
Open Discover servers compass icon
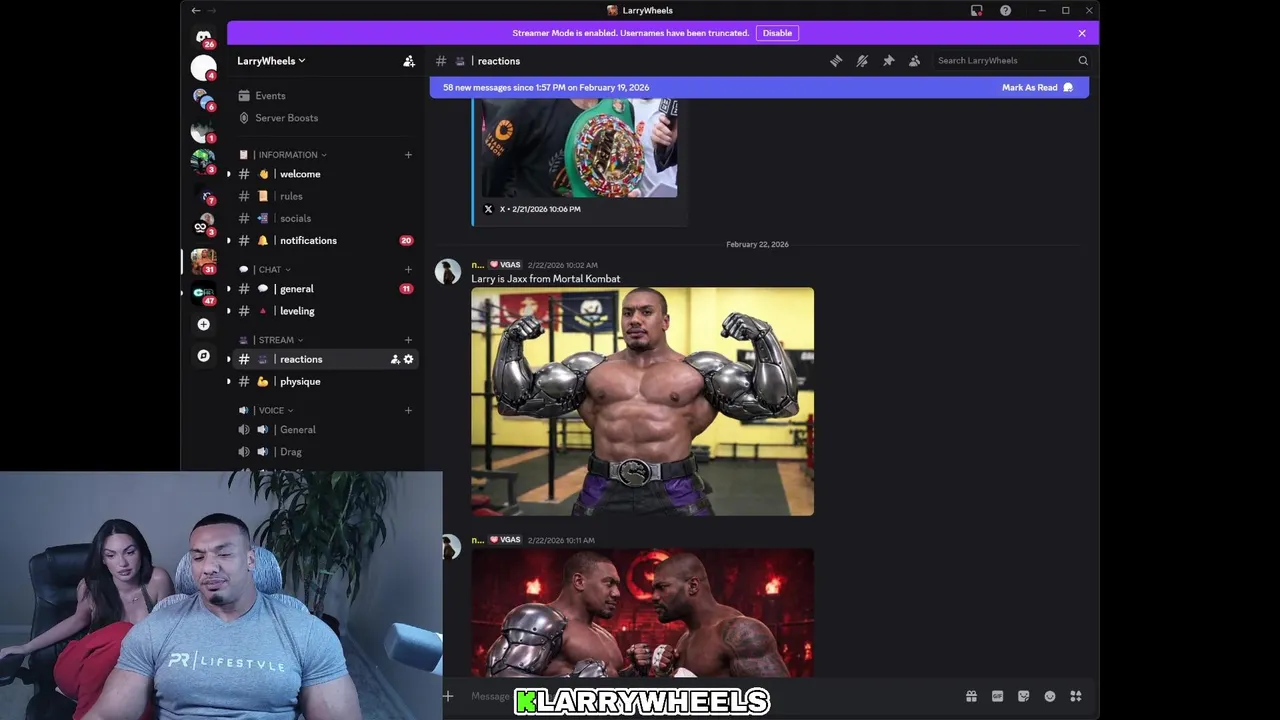(203, 356)
